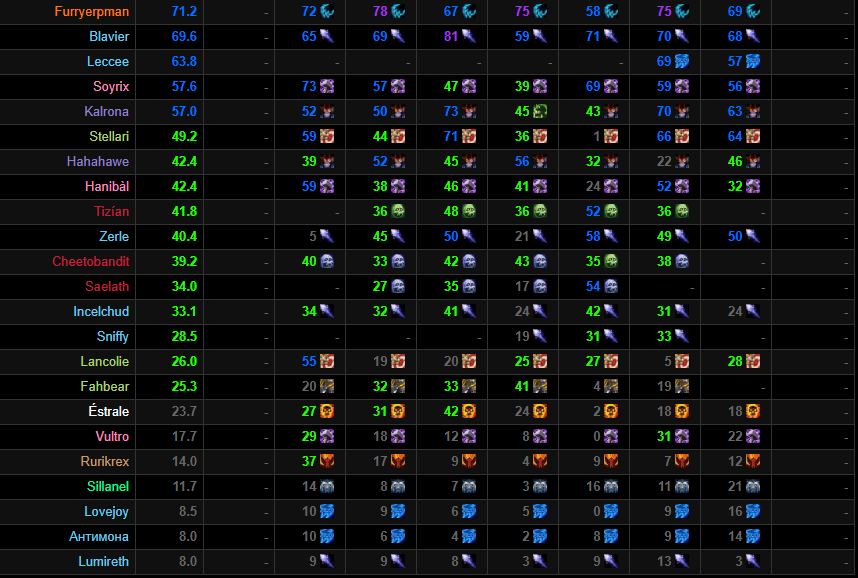Viewport: 858px width, 578px height.
Task: Open the Lumireth player link
Action: point(103,562)
